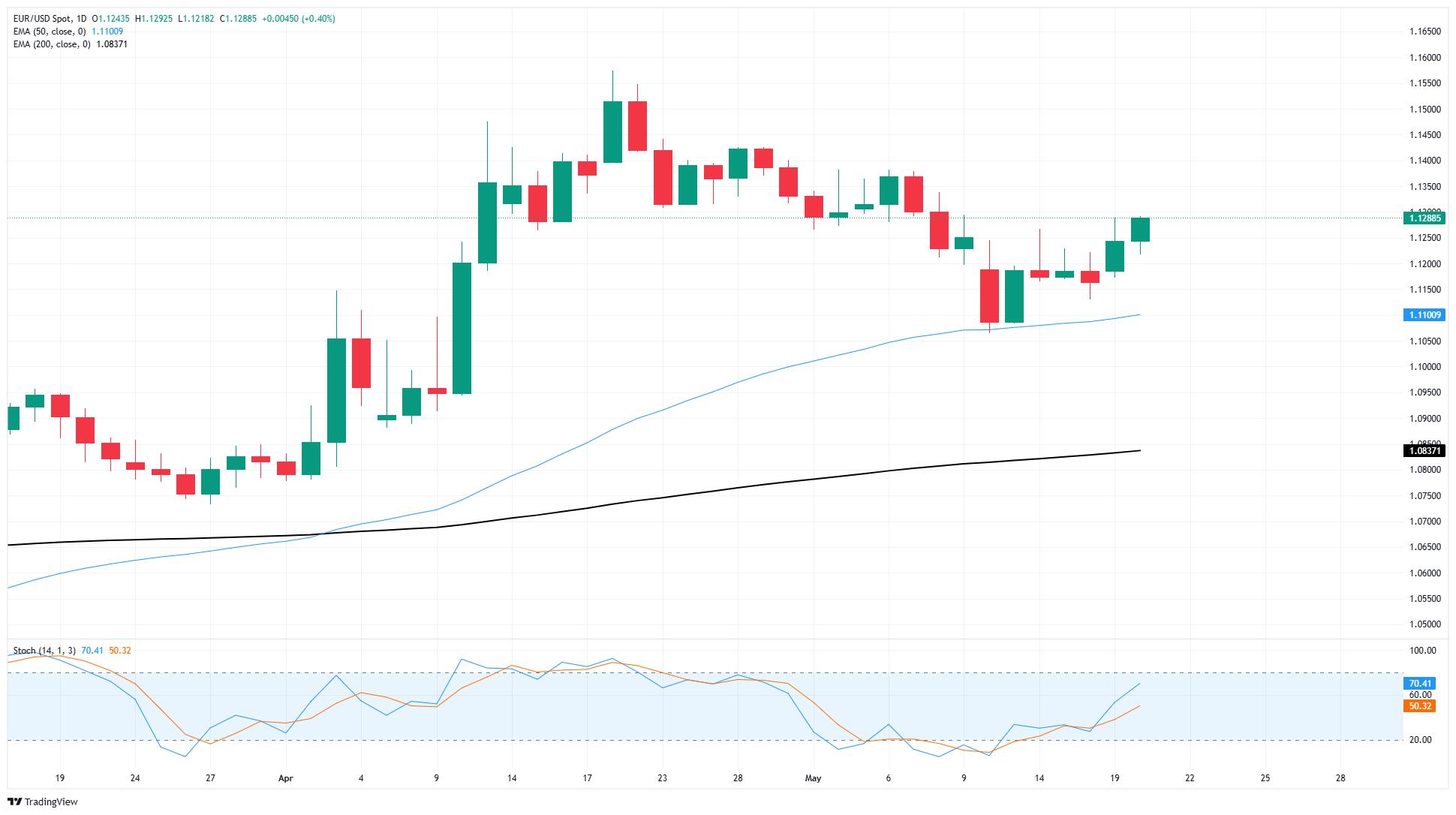Viewport: 1456px width, 815px height.
Task: Click the 23 date label on time axis
Action: [662, 778]
